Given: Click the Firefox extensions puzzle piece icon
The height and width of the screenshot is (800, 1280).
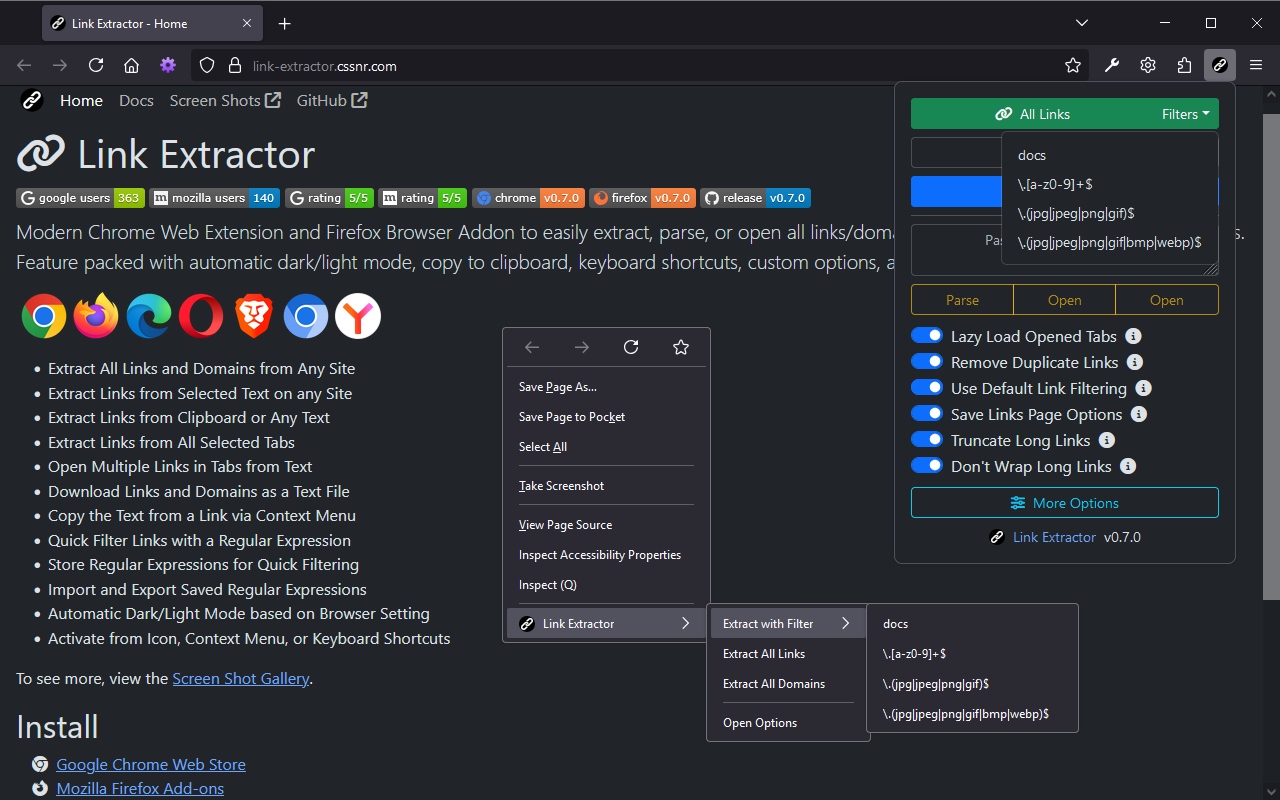Looking at the screenshot, I should tap(1184, 64).
